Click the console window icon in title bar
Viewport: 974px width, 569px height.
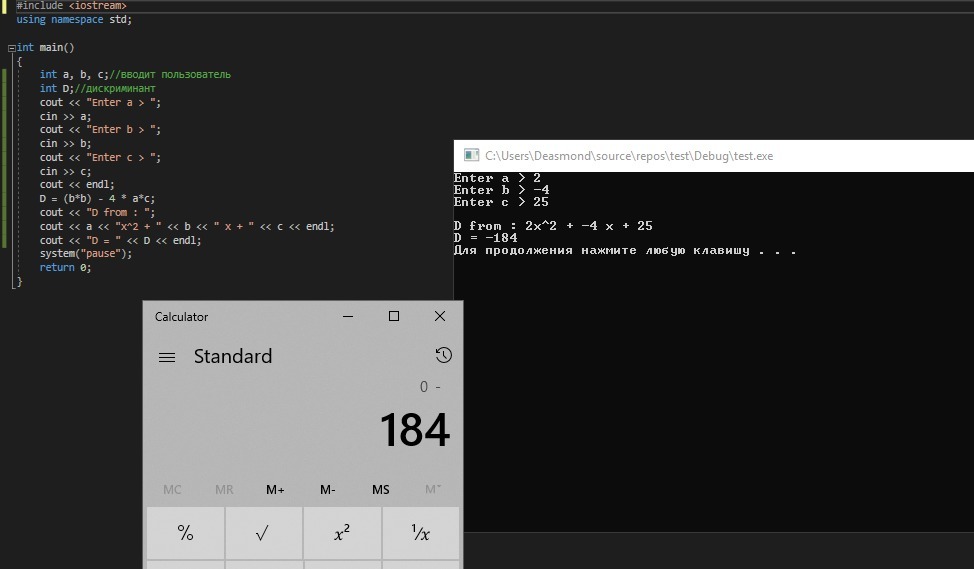(x=471, y=155)
